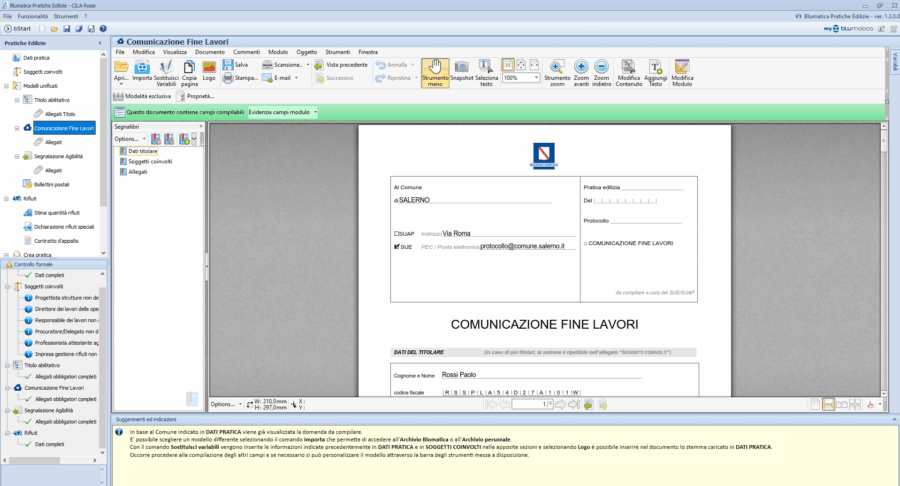
Task: Collapse the Modelli unificati tree node
Action: click(7, 86)
